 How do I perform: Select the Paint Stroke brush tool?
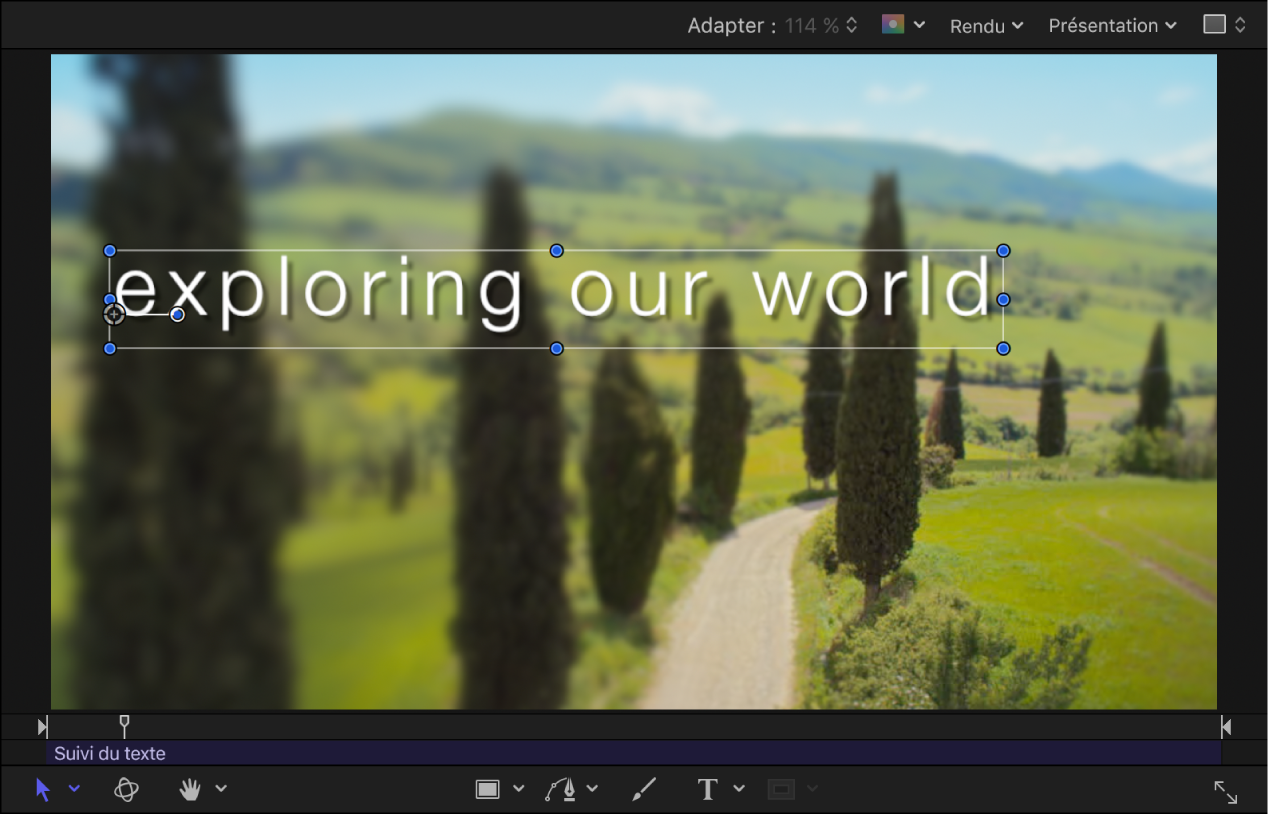click(x=645, y=789)
